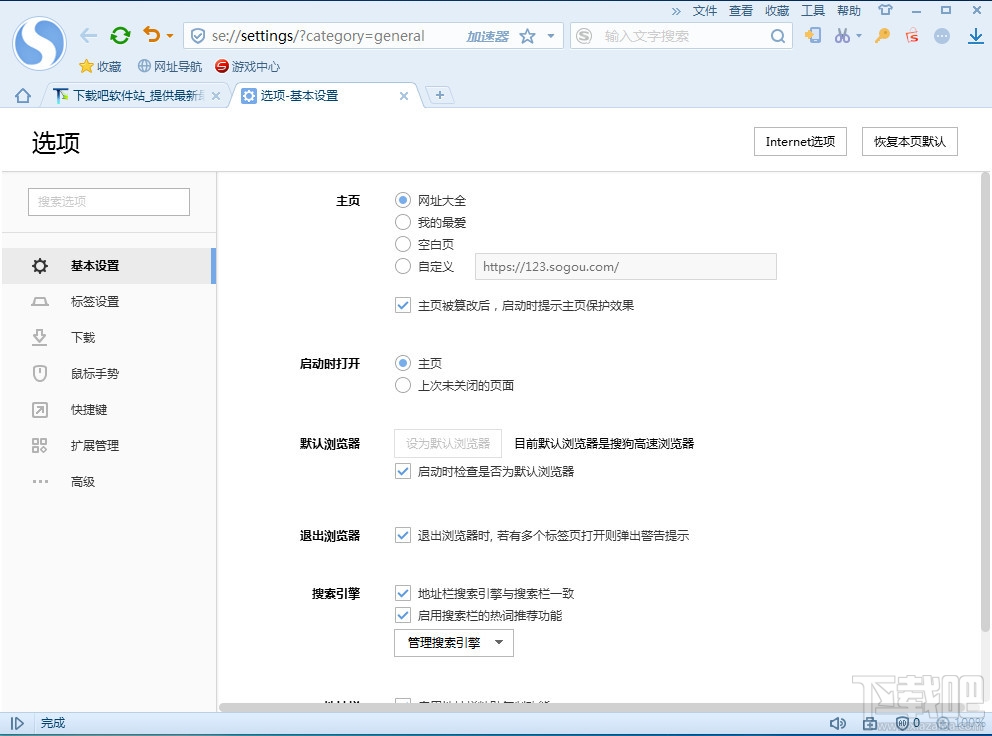Image resolution: width=992 pixels, height=736 pixels.
Task: Go back with the back arrow
Action: click(89, 36)
